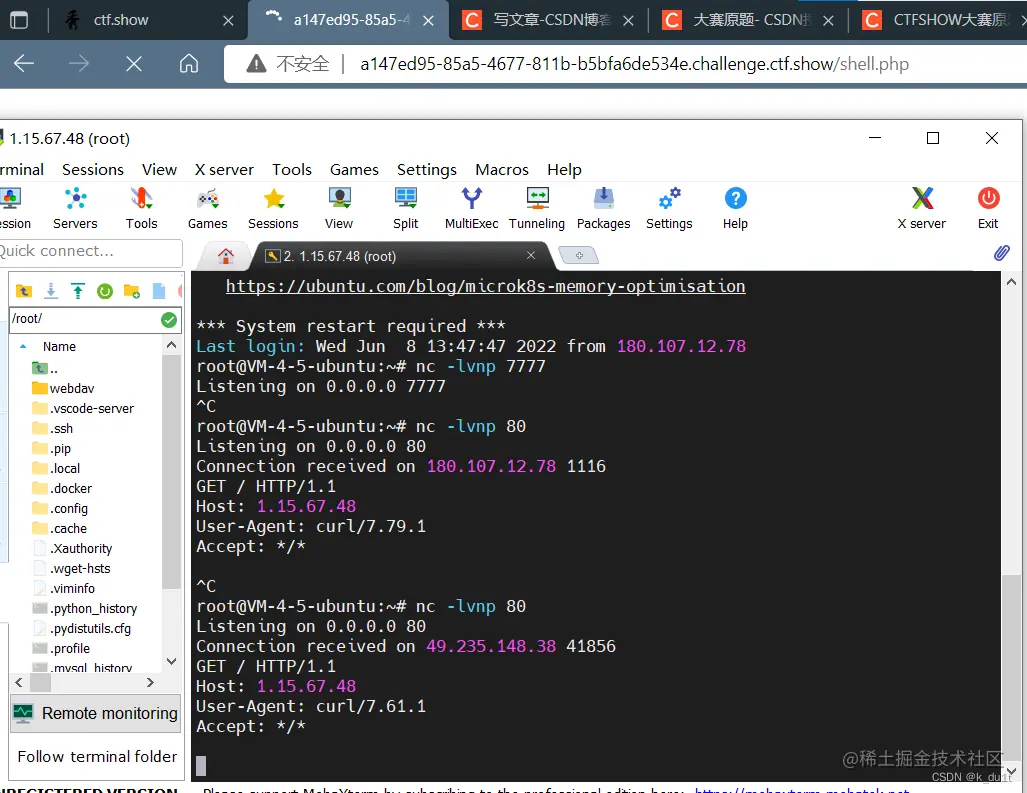Click the View toolbar icon
The image size is (1027, 793).
[339, 208]
